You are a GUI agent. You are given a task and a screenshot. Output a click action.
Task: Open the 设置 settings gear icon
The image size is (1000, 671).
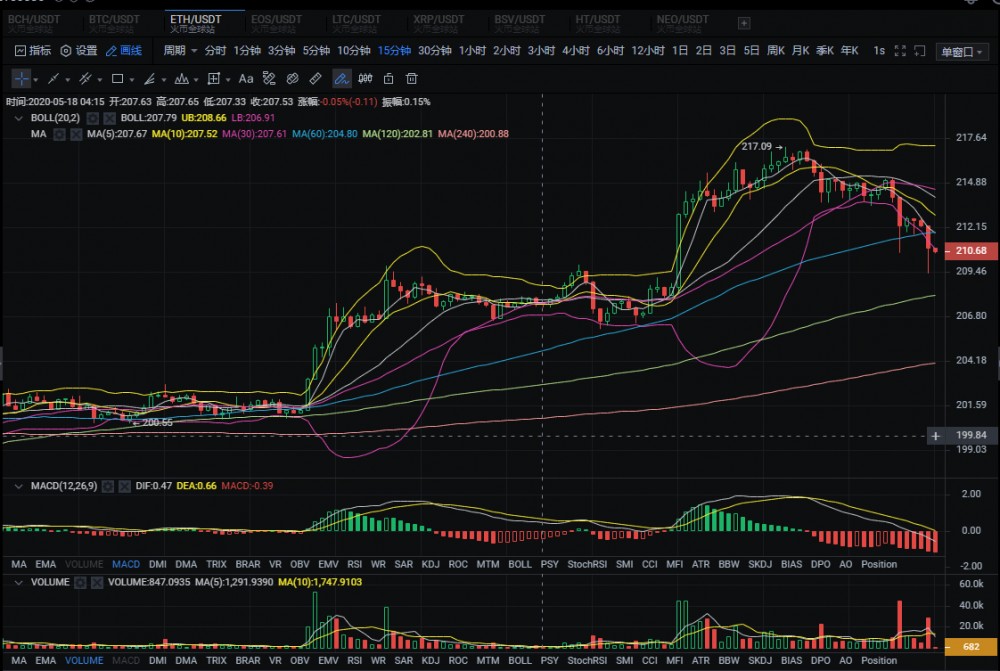coord(64,50)
